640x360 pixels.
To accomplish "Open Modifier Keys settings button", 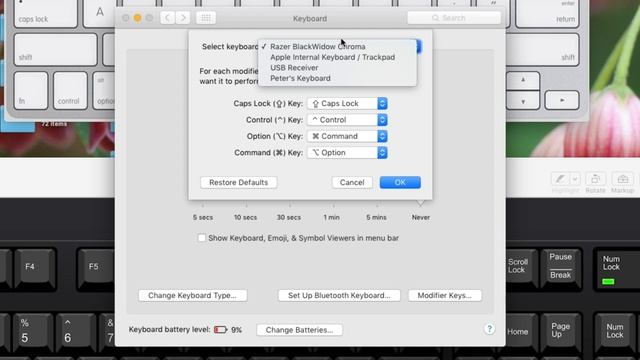I will 444,296.
